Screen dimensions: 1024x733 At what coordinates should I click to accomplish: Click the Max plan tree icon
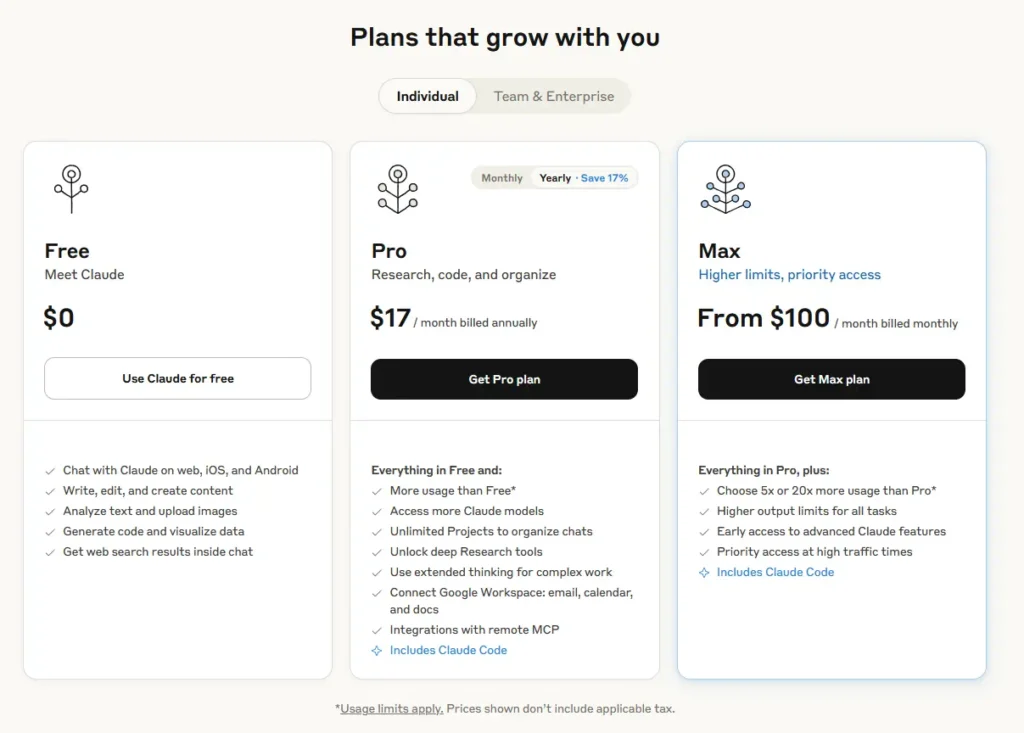725,188
